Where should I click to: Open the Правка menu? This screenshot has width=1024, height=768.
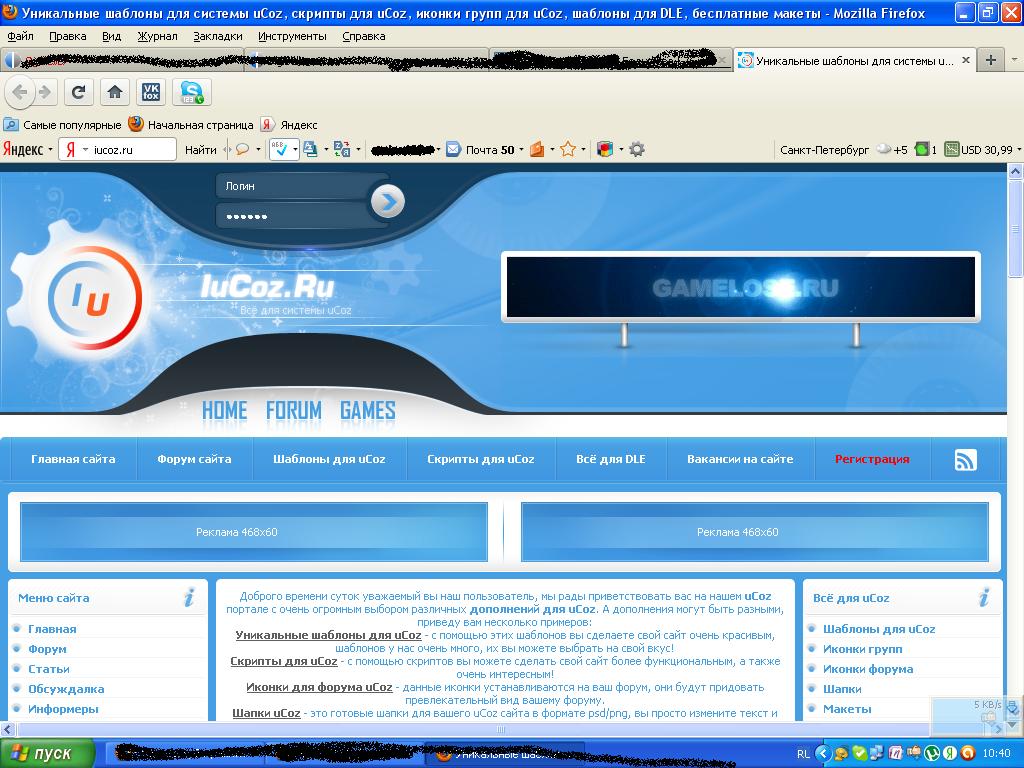click(x=68, y=37)
